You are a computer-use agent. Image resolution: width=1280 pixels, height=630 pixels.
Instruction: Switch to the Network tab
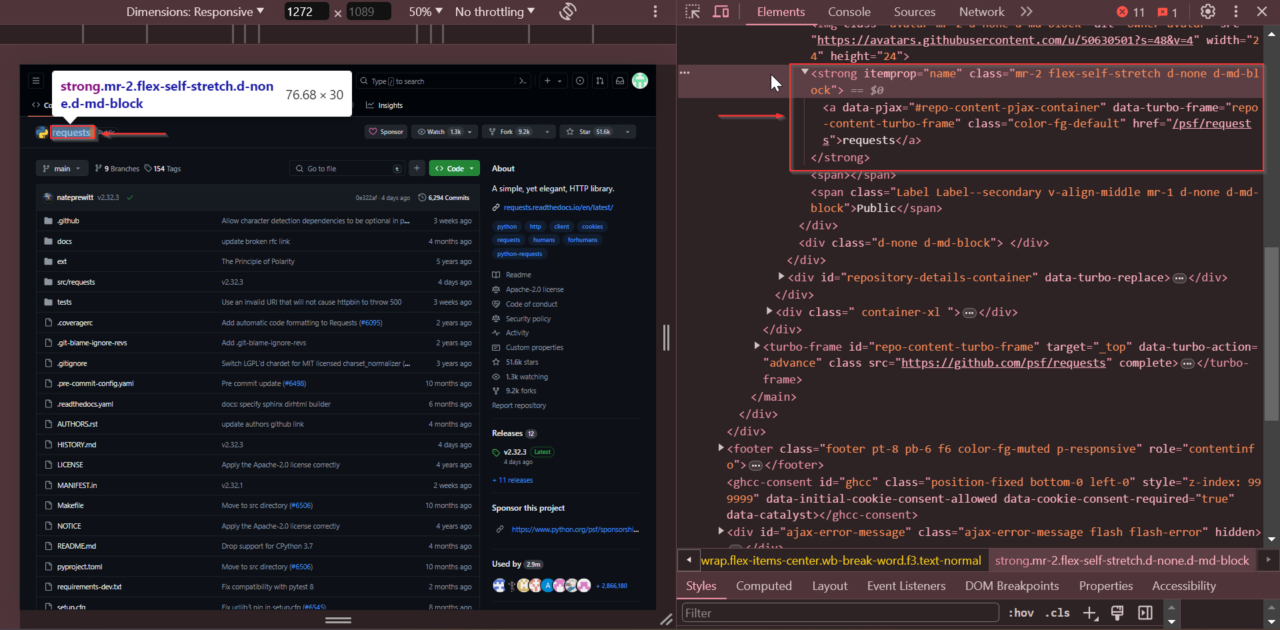point(982,12)
